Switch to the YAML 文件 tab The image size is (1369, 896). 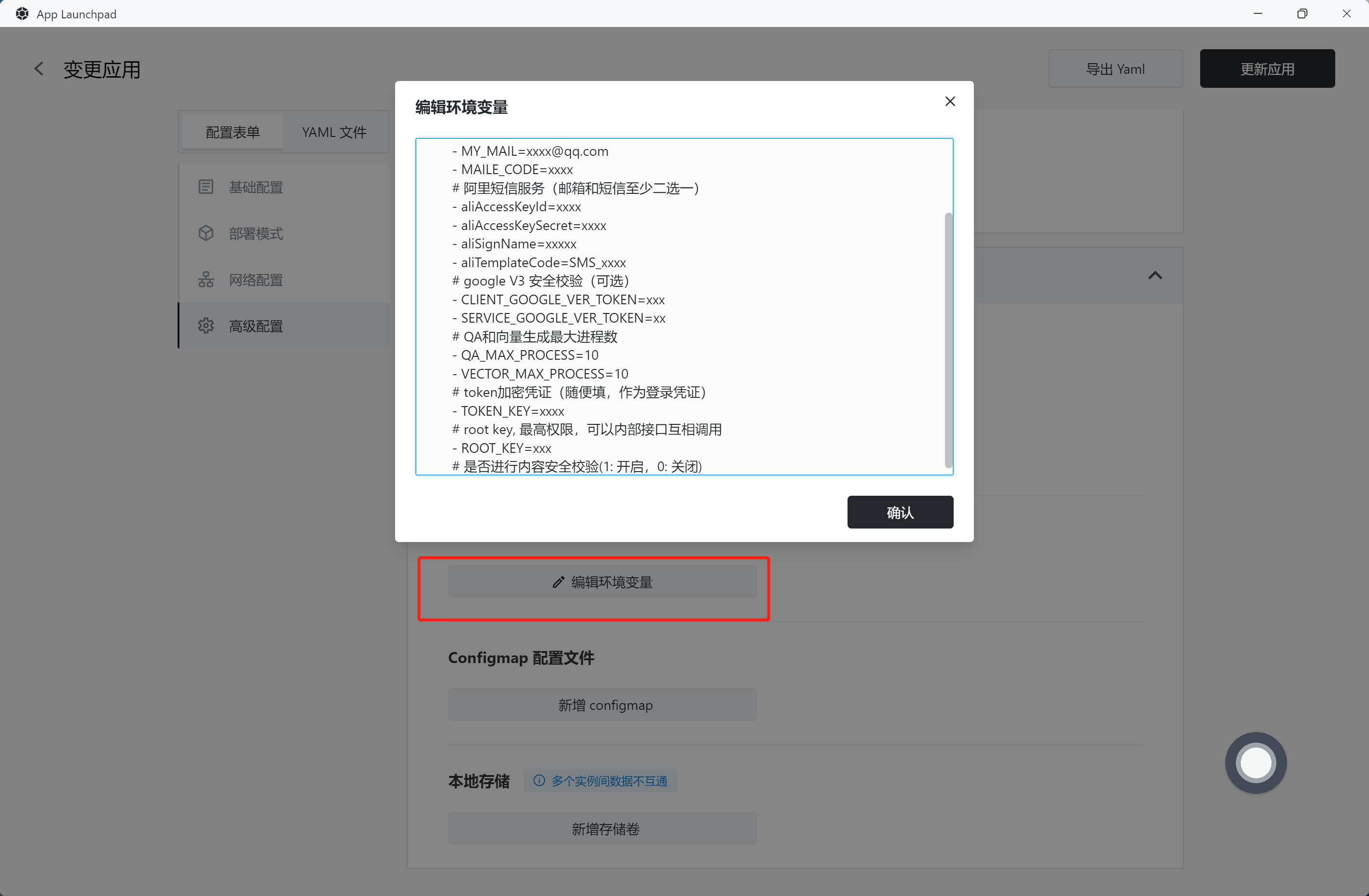pyautogui.click(x=334, y=132)
